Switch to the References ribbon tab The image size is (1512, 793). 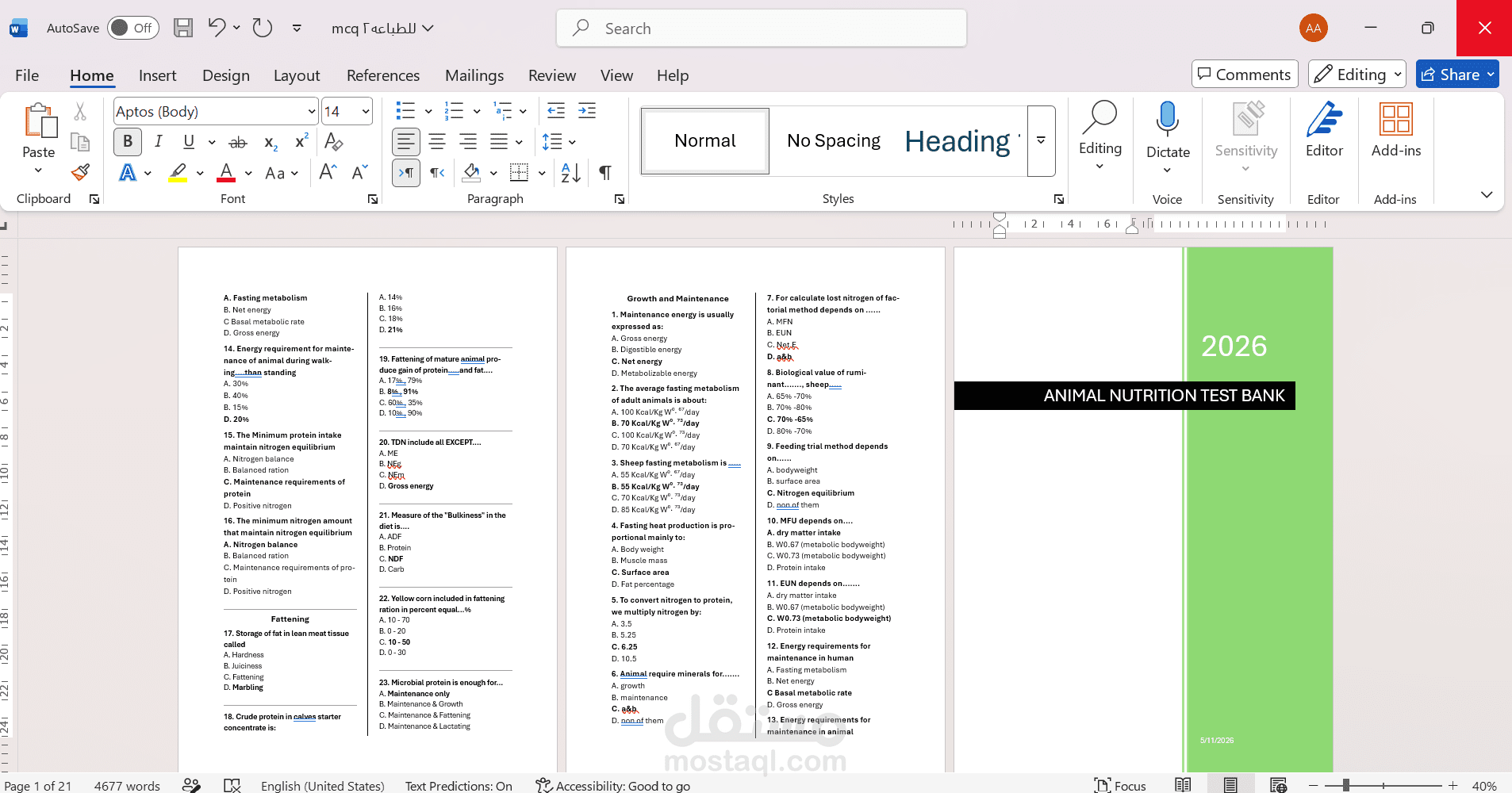pos(383,75)
